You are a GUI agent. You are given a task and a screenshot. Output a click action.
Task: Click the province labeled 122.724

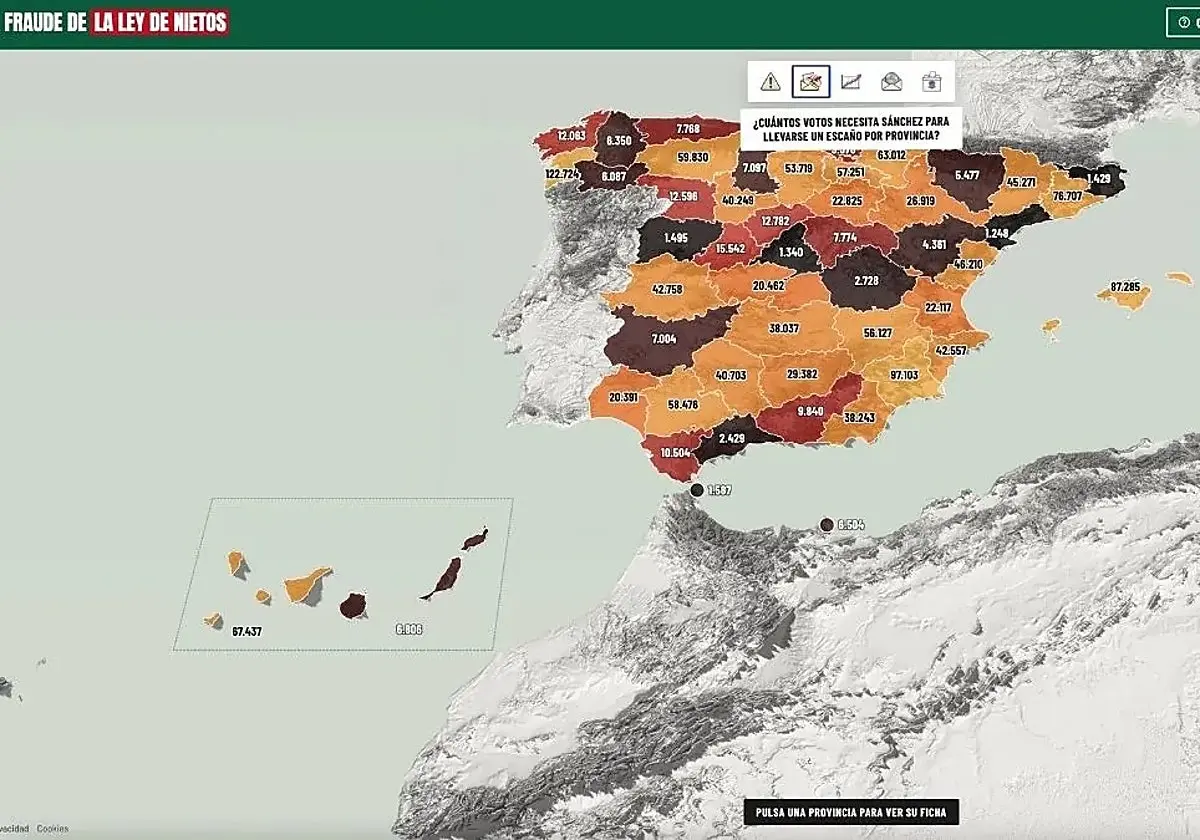point(563,174)
